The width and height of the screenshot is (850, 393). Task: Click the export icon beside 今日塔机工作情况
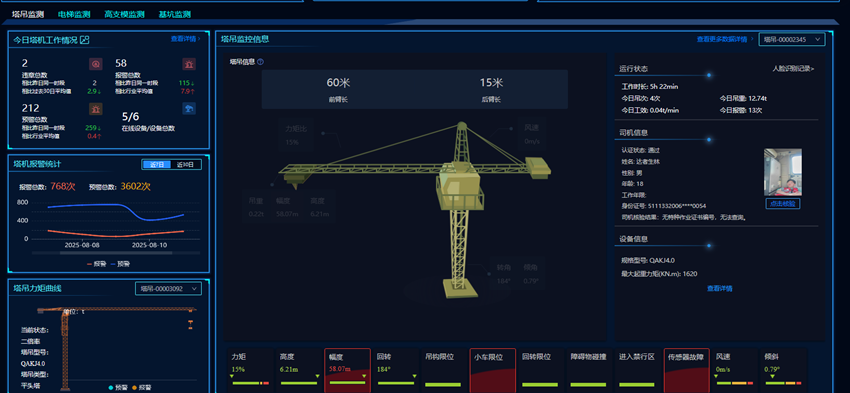85,40
